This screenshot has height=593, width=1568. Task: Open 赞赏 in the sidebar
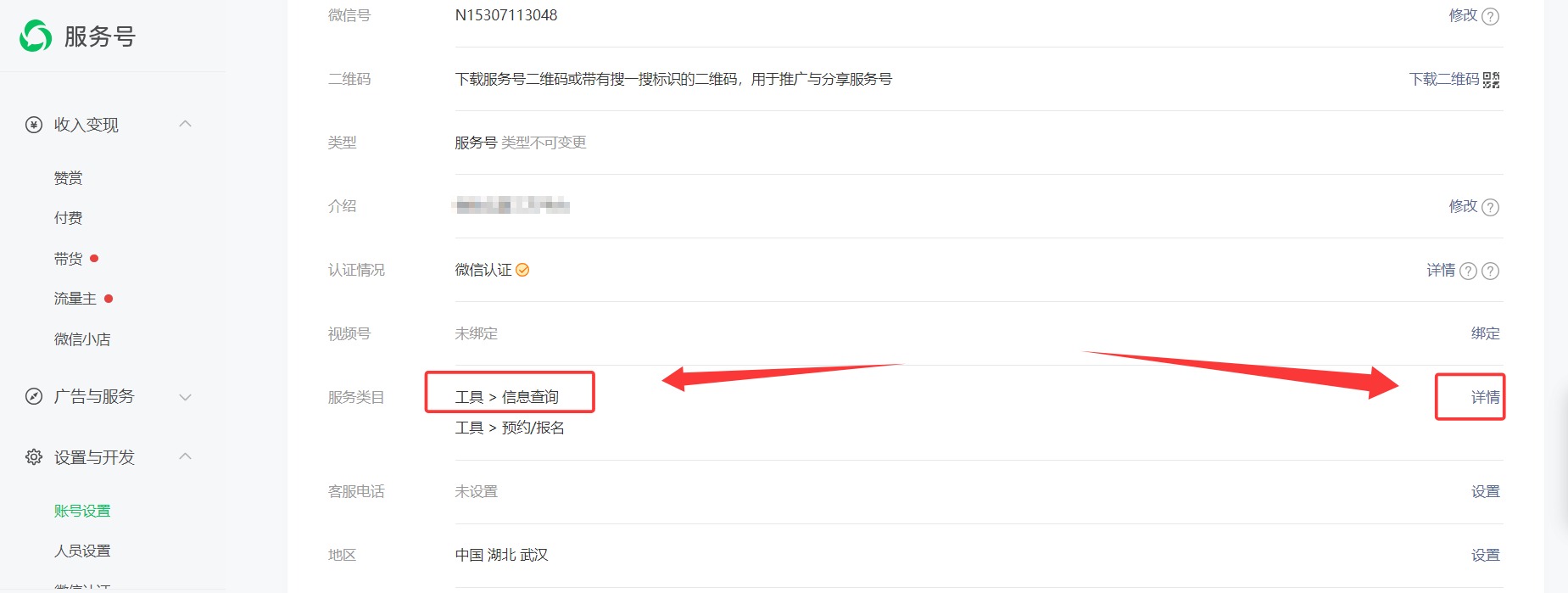pyautogui.click(x=69, y=178)
